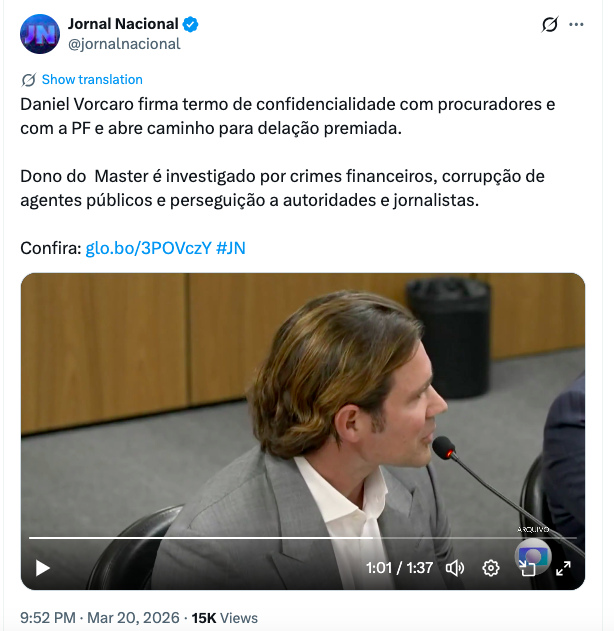Image resolution: width=614 pixels, height=631 pixels.
Task: Click Jornal Nacional profile avatar
Action: tap(40, 34)
